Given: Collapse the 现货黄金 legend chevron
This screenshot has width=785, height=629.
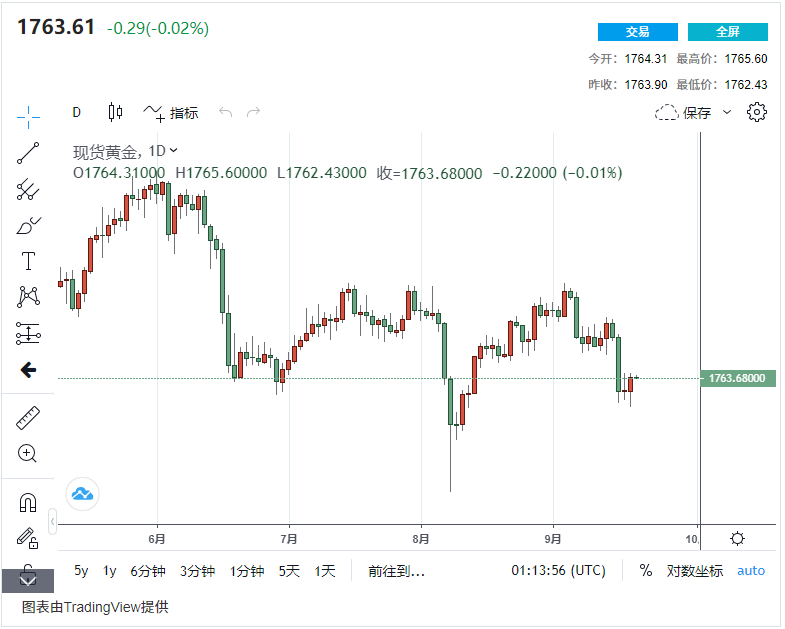Looking at the screenshot, I should 174,151.
